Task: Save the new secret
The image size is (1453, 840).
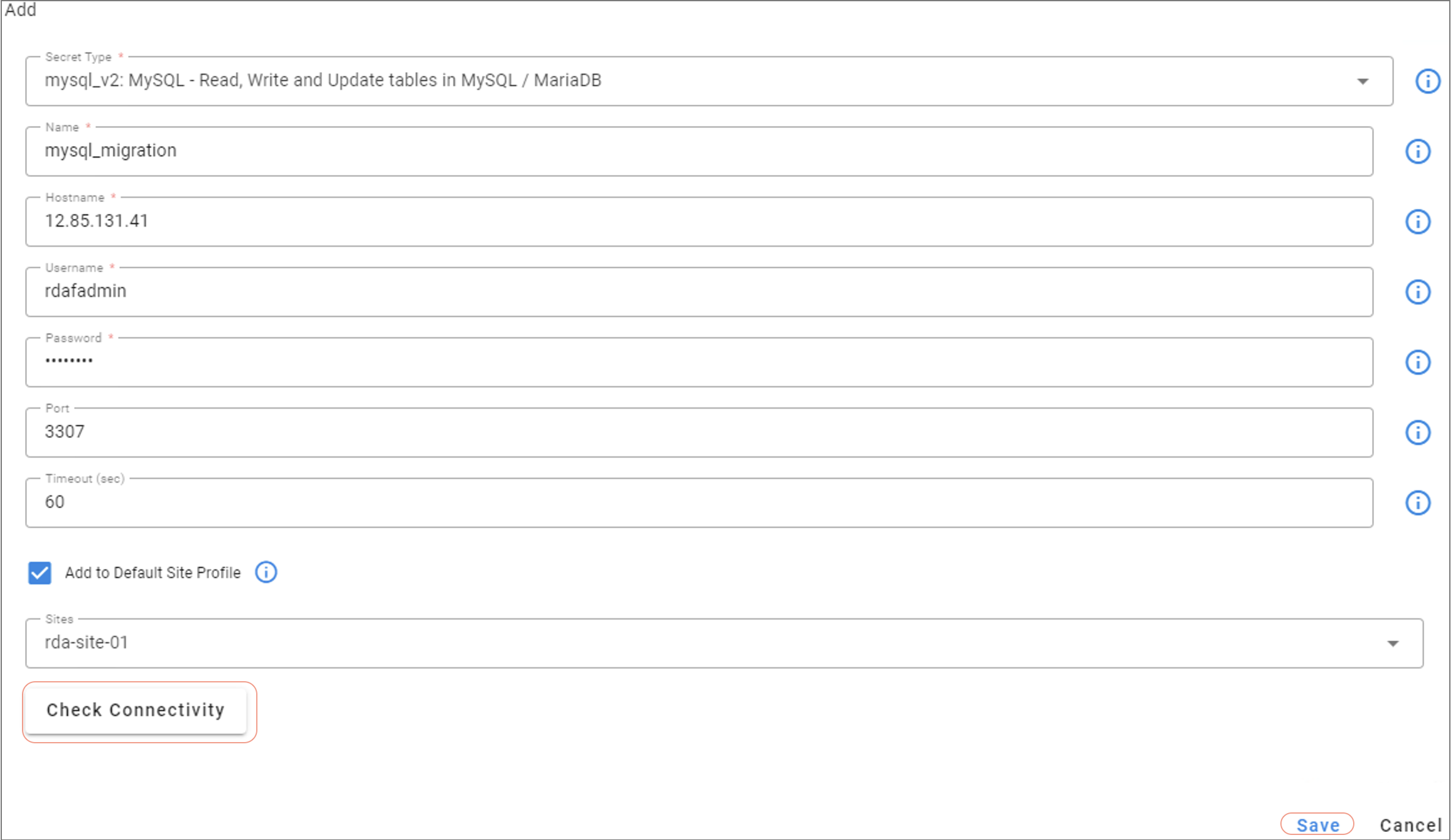Action: coord(1317,825)
